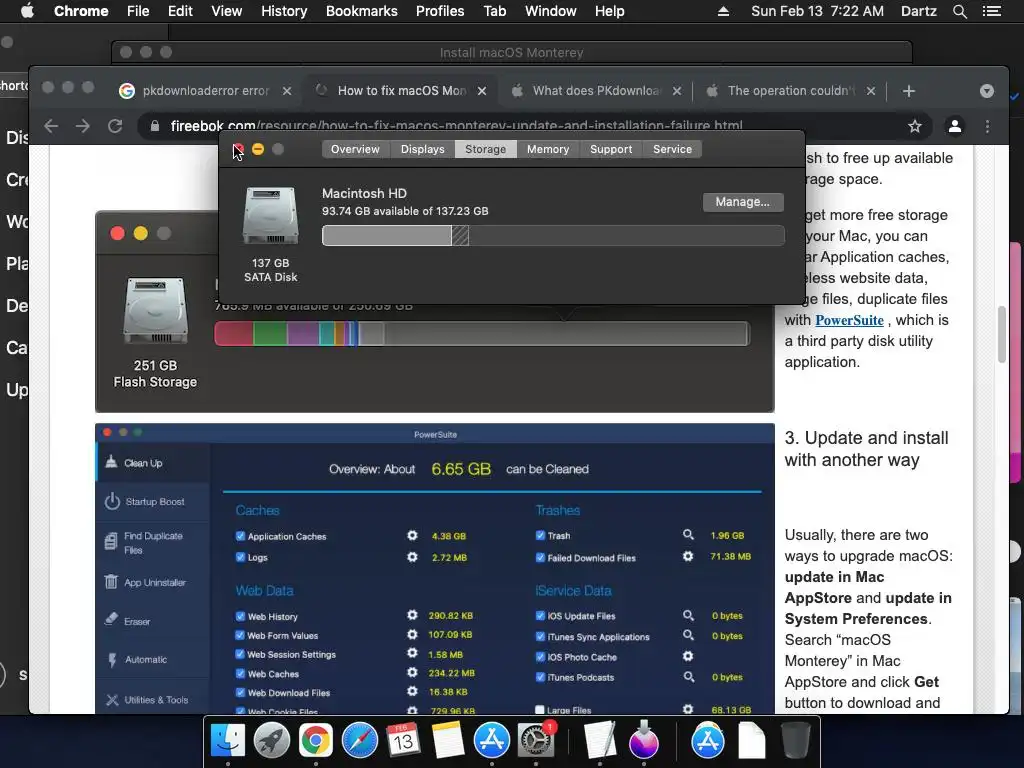Launch Safari from the Dock
The image size is (1024, 768).
tap(360, 741)
